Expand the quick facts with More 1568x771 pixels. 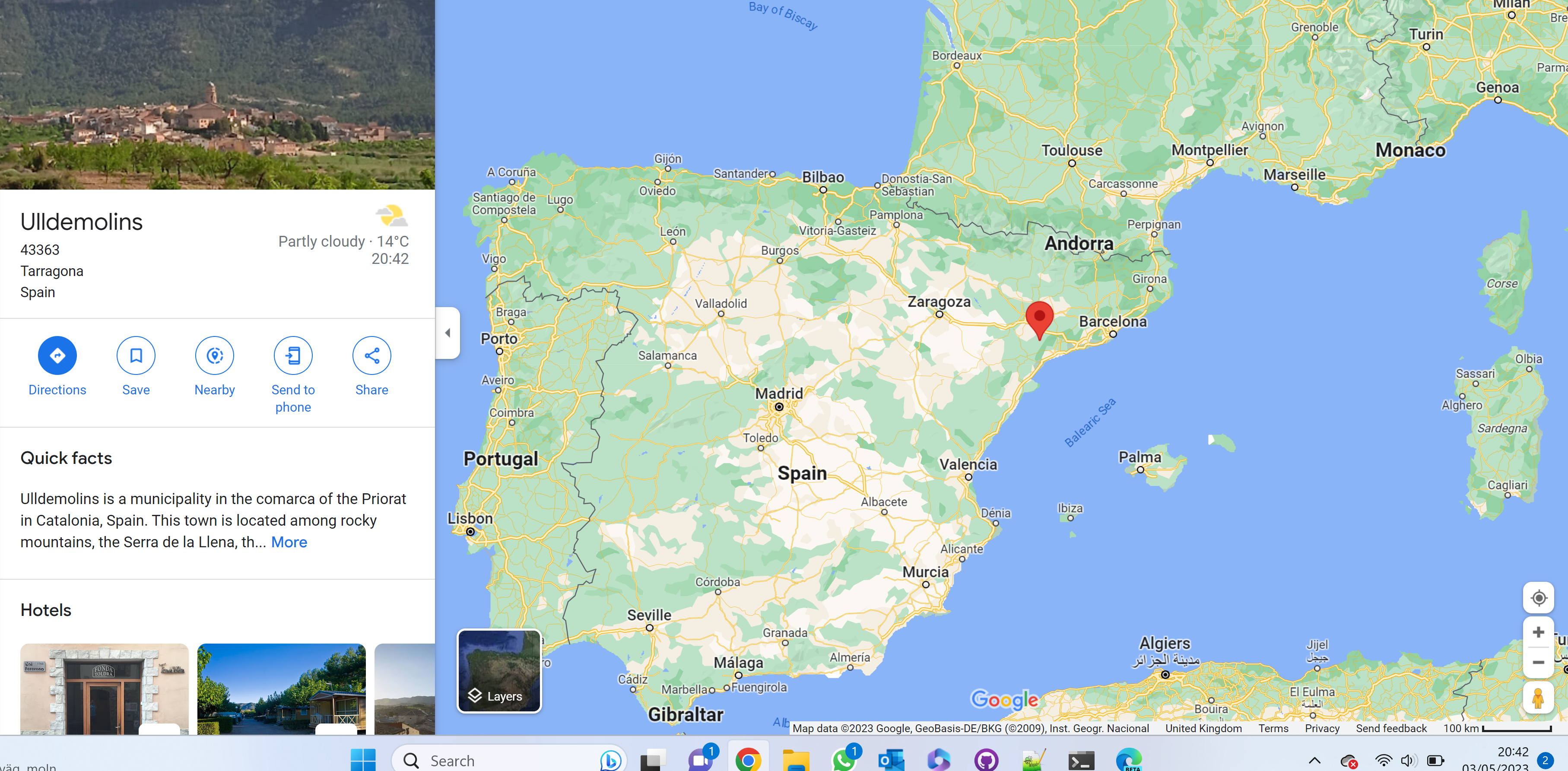coord(289,542)
